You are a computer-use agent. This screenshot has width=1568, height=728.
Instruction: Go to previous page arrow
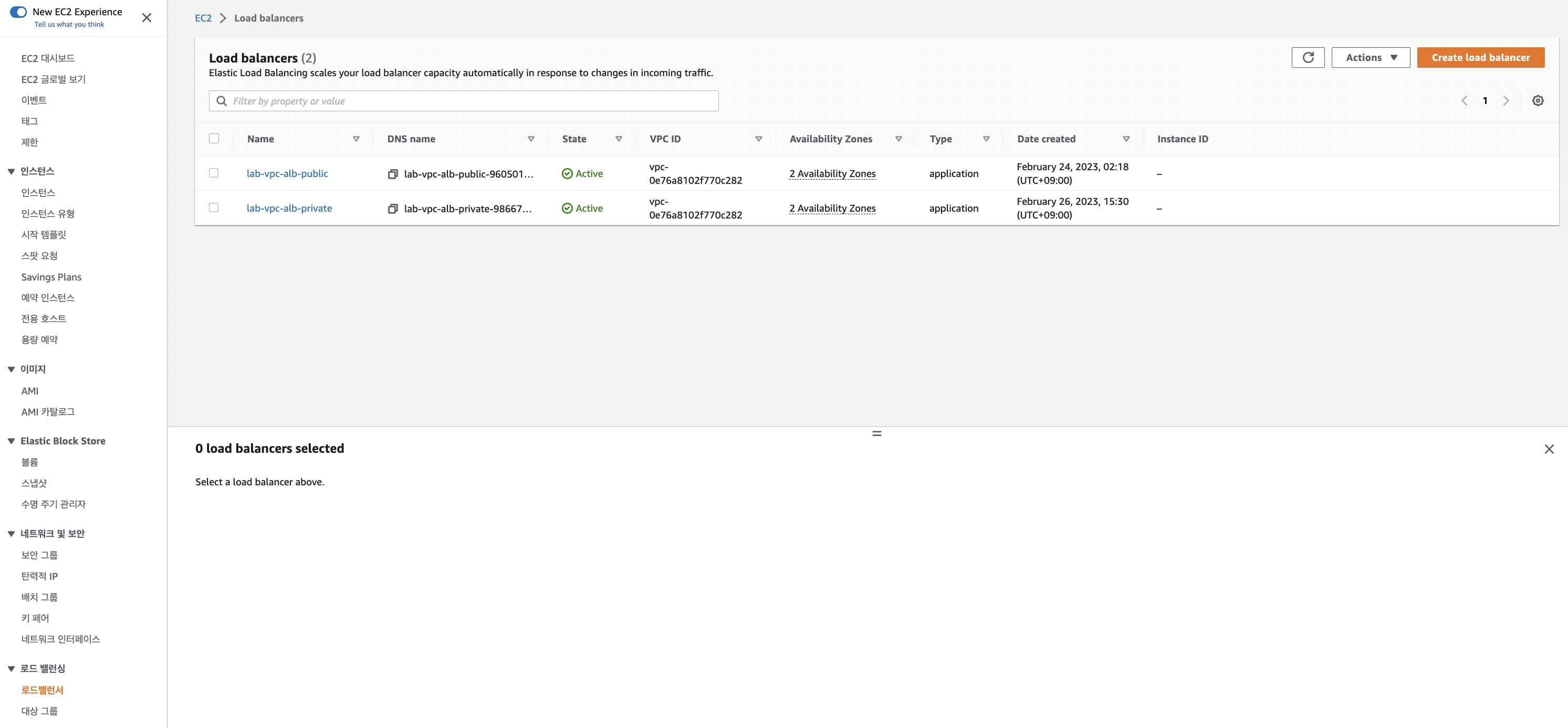(x=1465, y=100)
